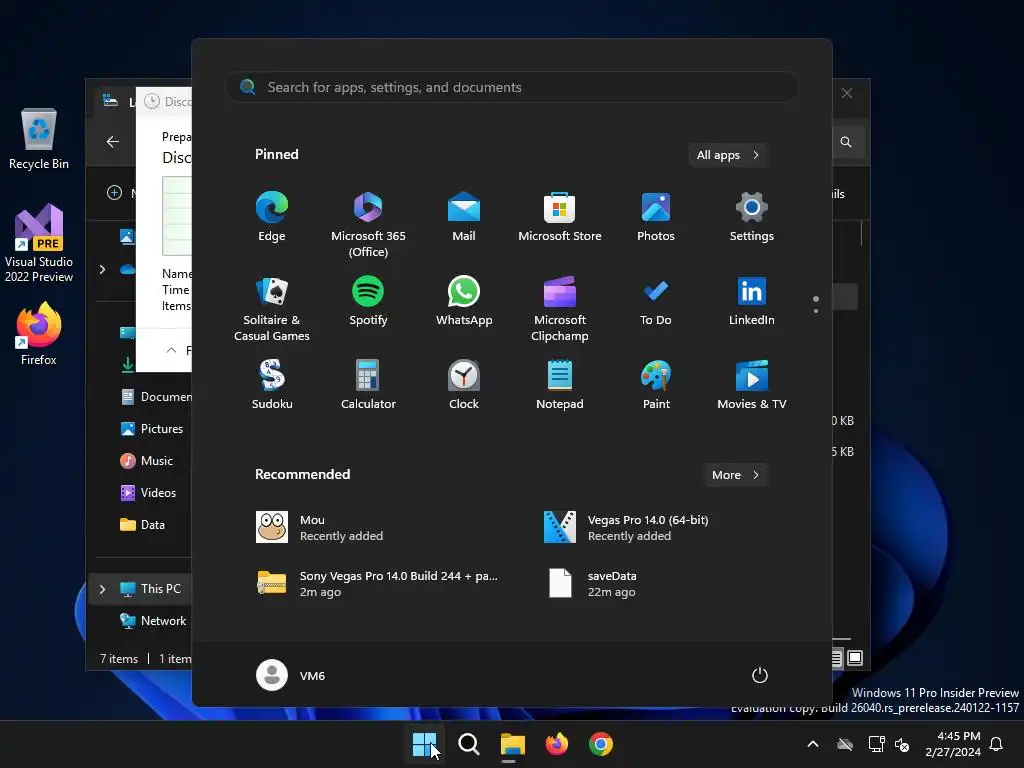Open Spotify
This screenshot has height=768, width=1024.
(368, 301)
